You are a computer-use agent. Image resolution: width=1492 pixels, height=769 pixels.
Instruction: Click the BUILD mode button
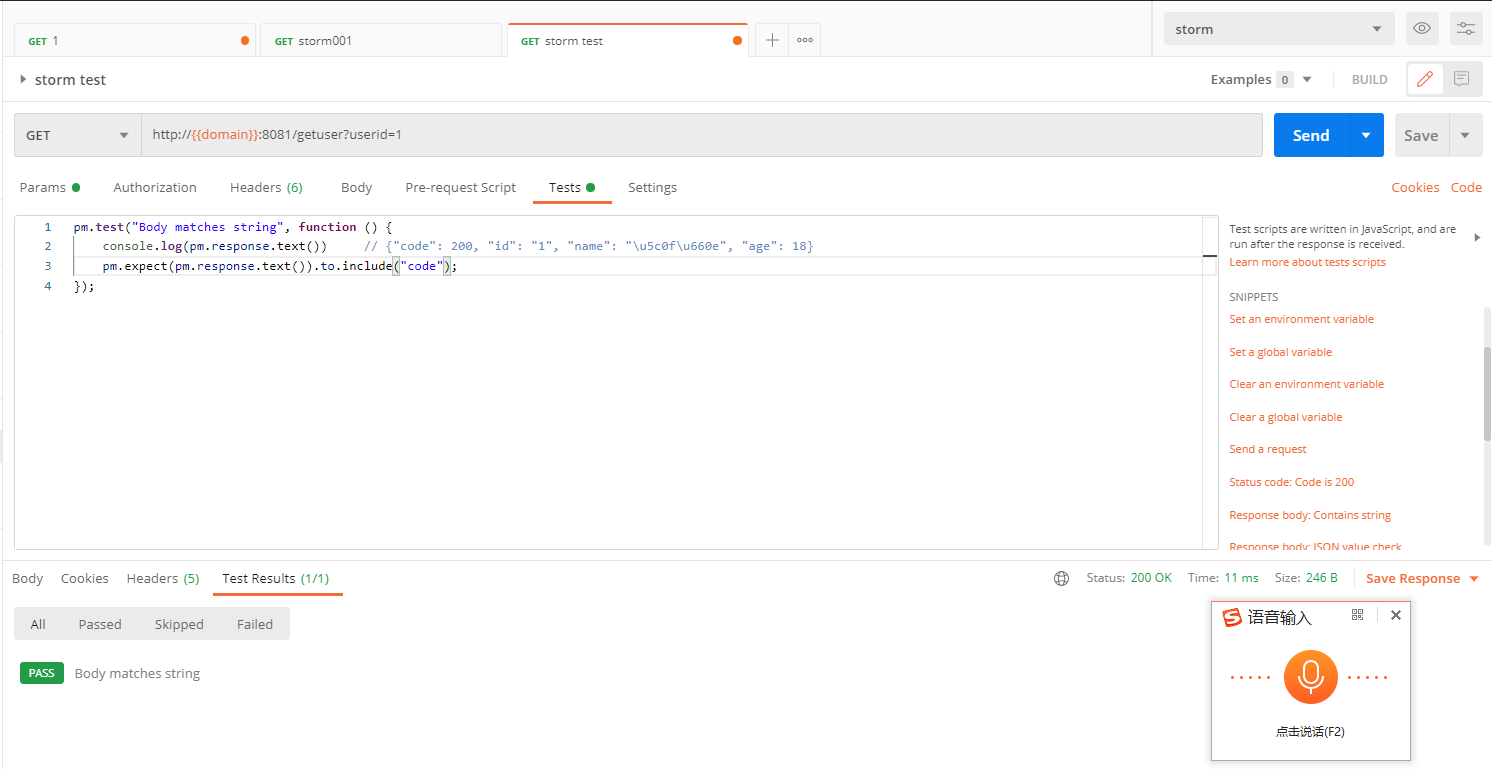pos(1369,79)
